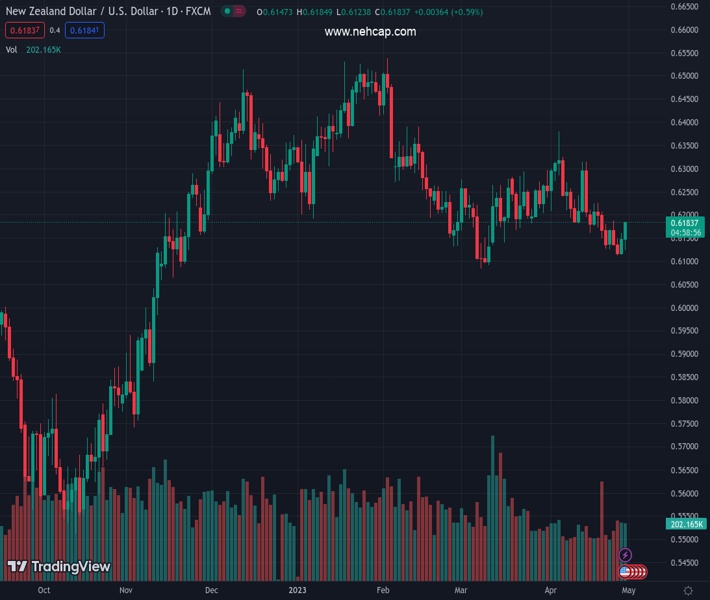710x600 pixels.
Task: Toggle the market status indicator beside FXCM
Action: (x=232, y=12)
